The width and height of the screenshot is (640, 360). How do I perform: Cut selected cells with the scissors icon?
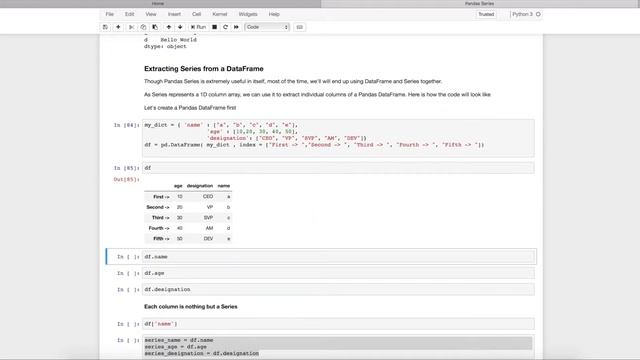[131, 27]
